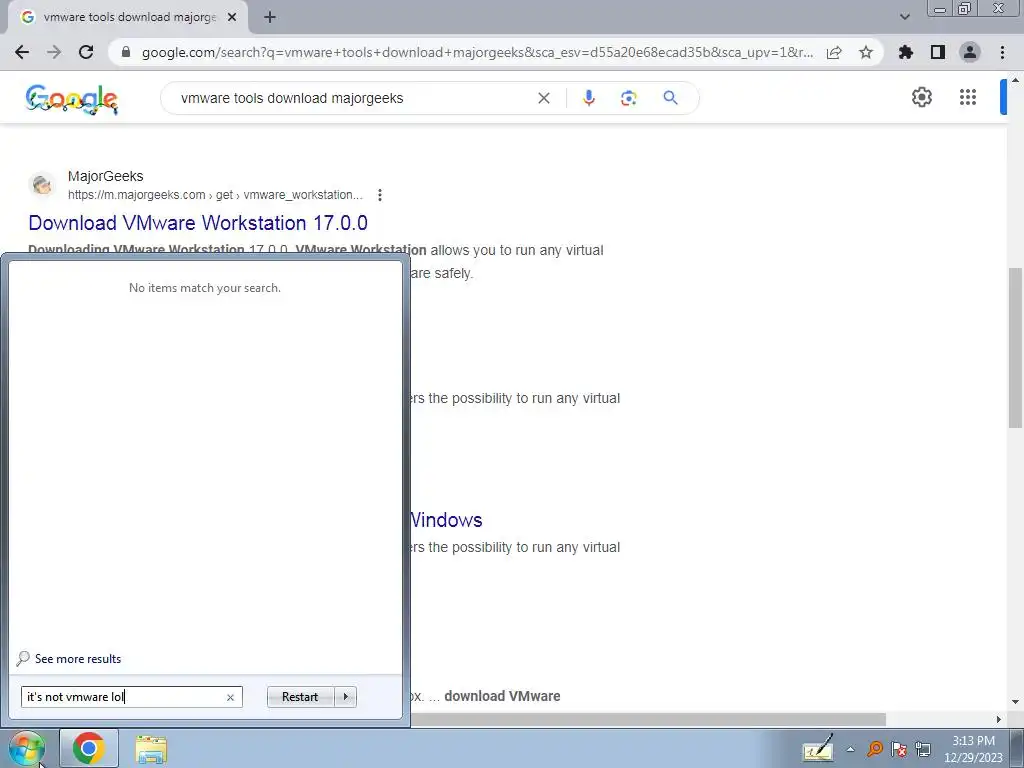1024x768 pixels.
Task: Click the taskbar clock showing 3:13 PM
Action: click(973, 749)
